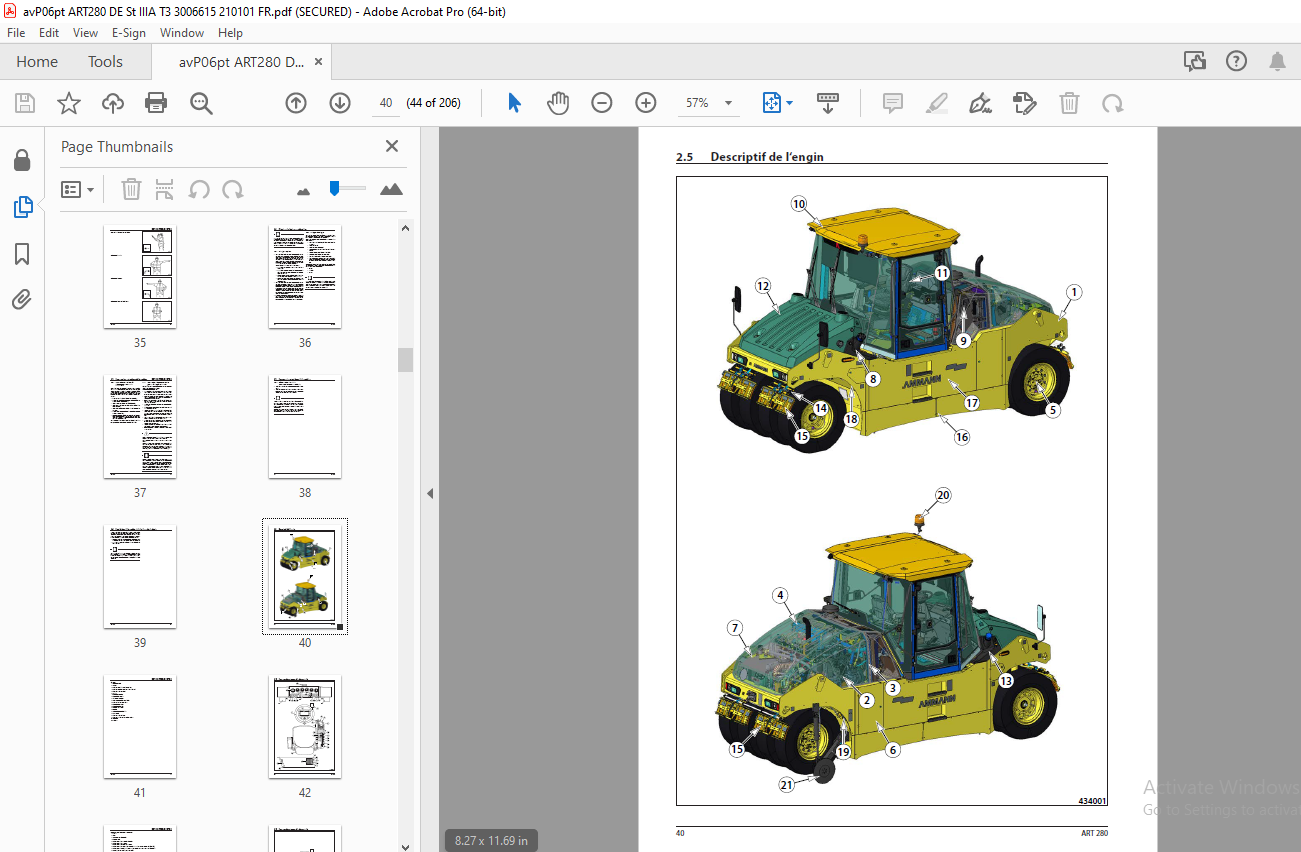The height and width of the screenshot is (852, 1301).
Task: Activate the selection arrow tool
Action: point(514,103)
